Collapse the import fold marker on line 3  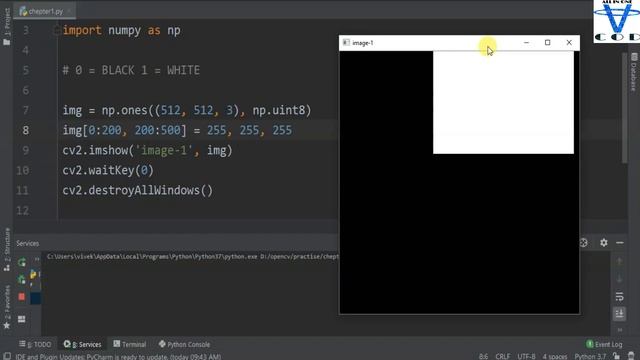click(57, 30)
